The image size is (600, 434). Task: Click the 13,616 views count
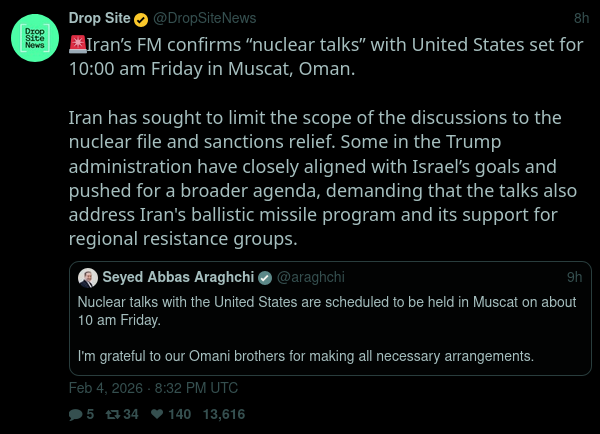224,414
